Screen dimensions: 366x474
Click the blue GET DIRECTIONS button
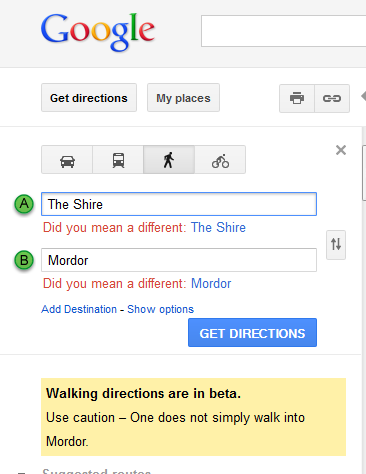point(252,333)
